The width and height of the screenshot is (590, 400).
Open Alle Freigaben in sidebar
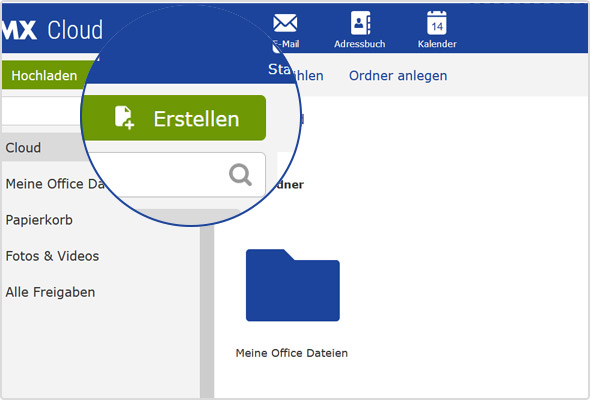click(50, 292)
